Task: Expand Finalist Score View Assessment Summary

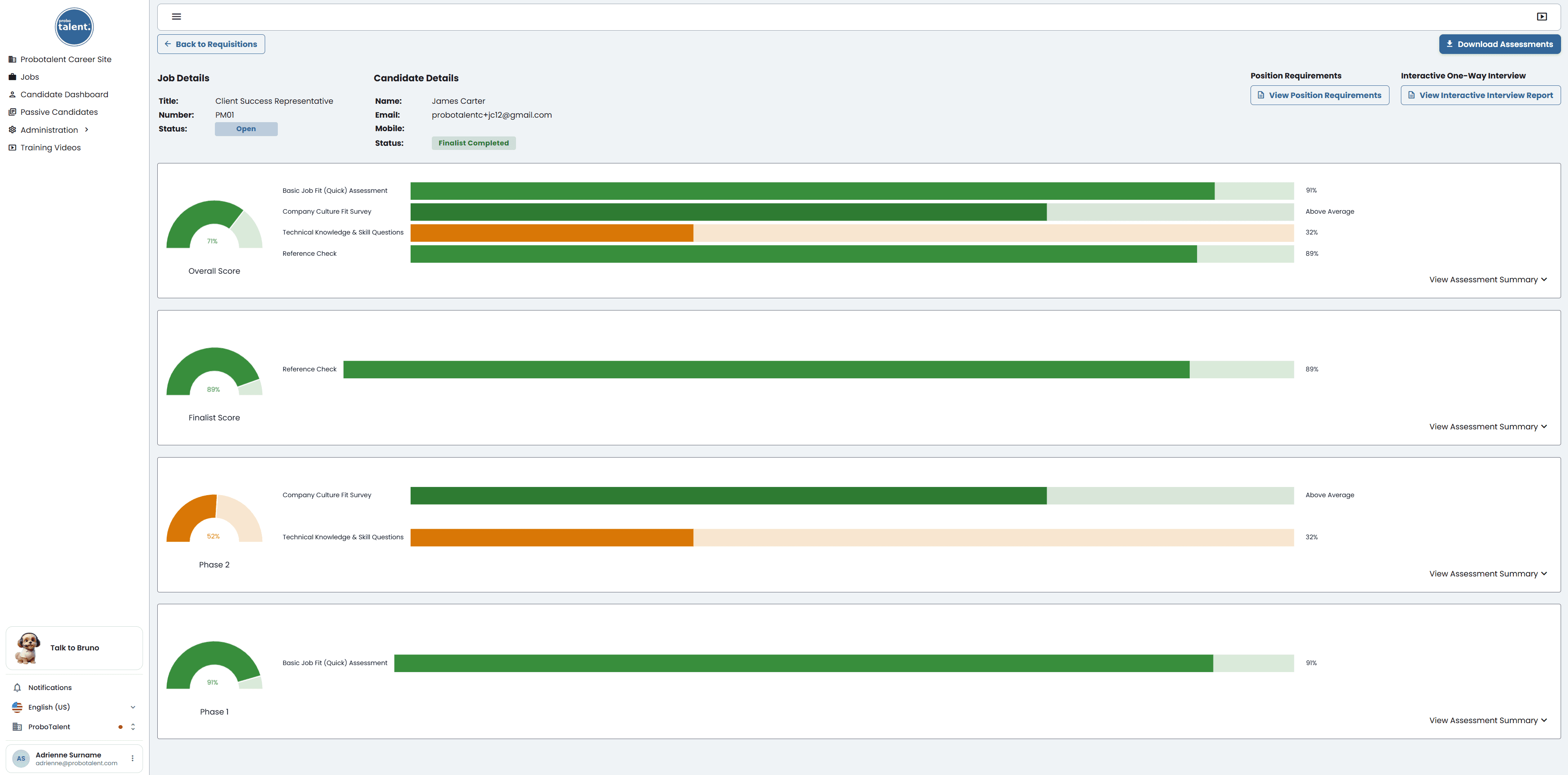Action: point(1488,427)
